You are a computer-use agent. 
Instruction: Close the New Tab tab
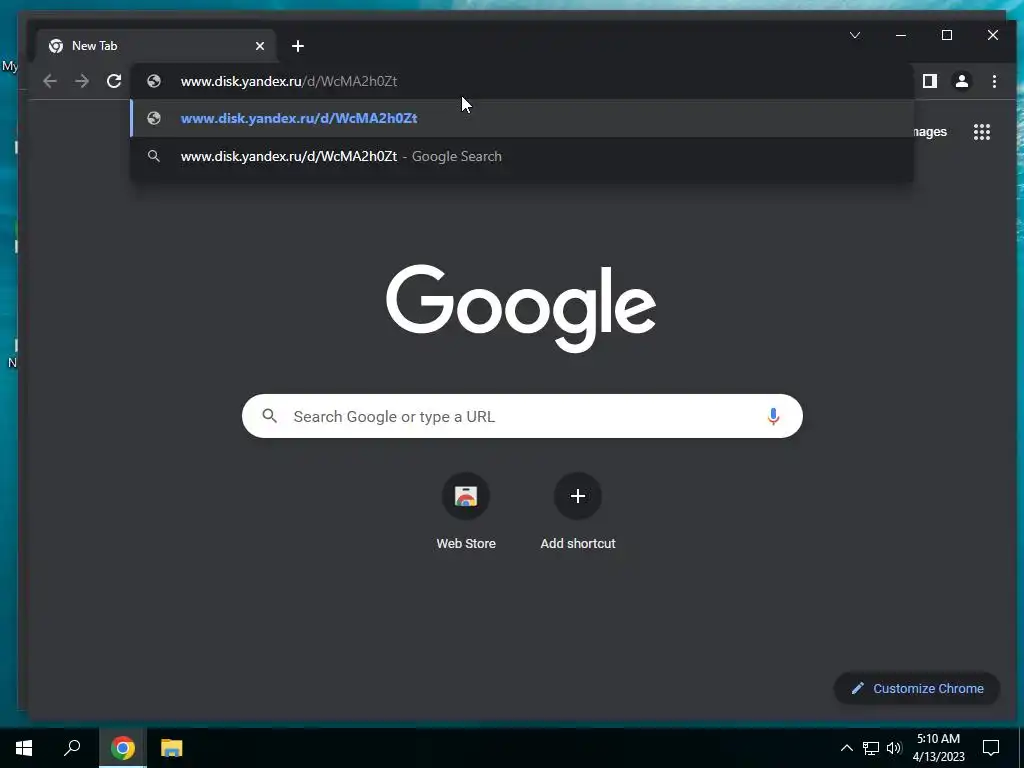(260, 46)
